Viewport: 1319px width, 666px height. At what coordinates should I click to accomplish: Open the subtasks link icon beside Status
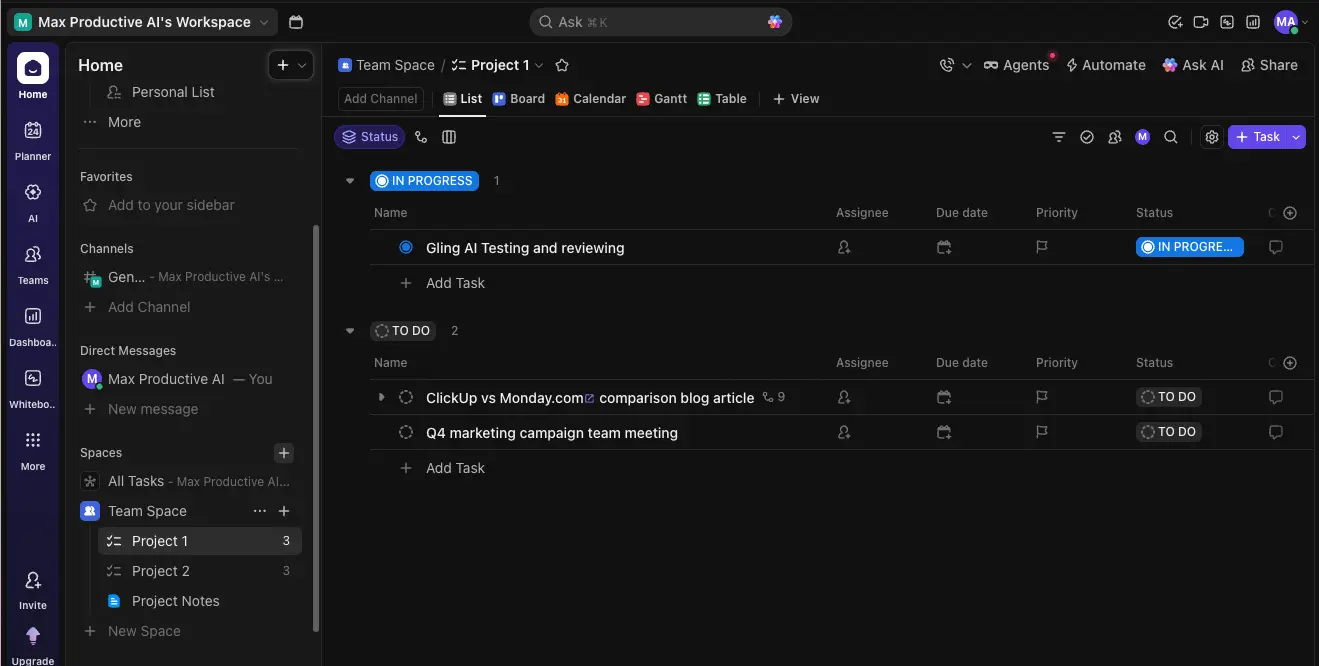[x=421, y=137]
